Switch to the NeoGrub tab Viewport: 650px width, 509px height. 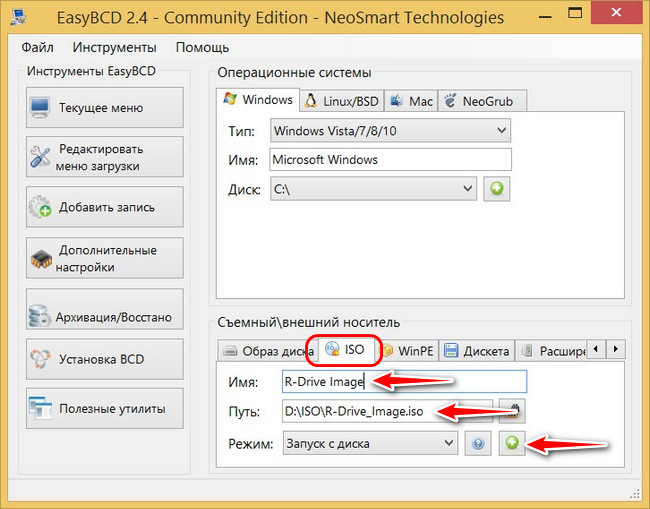click(x=483, y=101)
